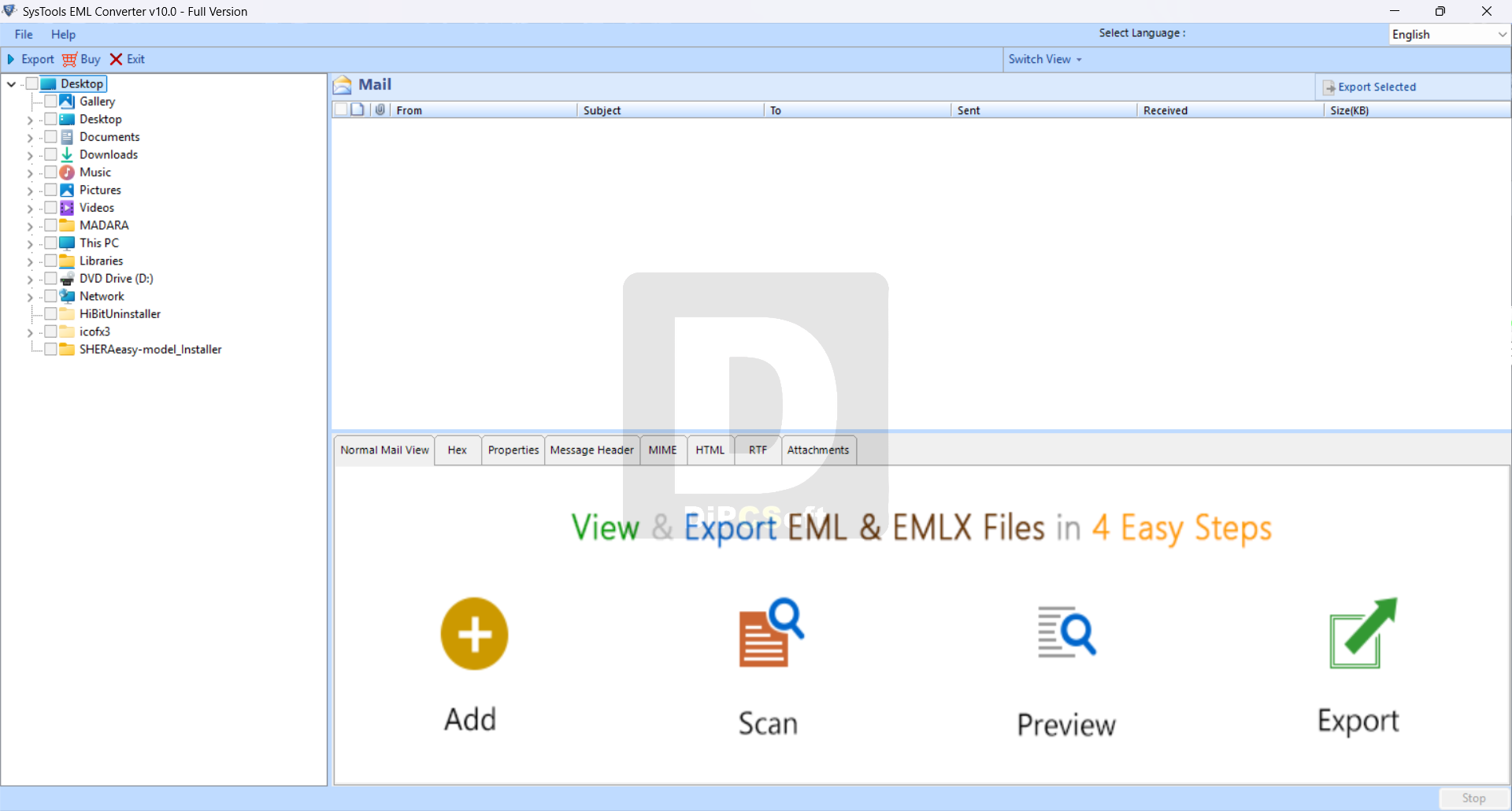
Task: Click the Videos icon in tree
Action: (67, 208)
